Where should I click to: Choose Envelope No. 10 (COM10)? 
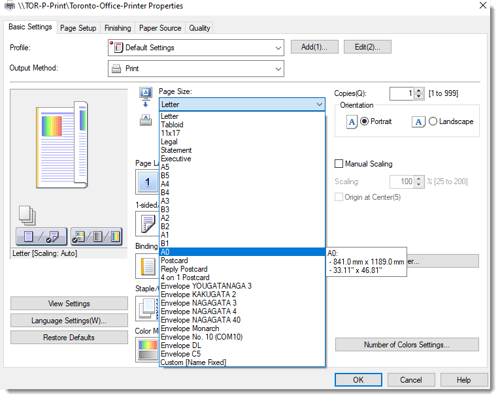[242, 337]
